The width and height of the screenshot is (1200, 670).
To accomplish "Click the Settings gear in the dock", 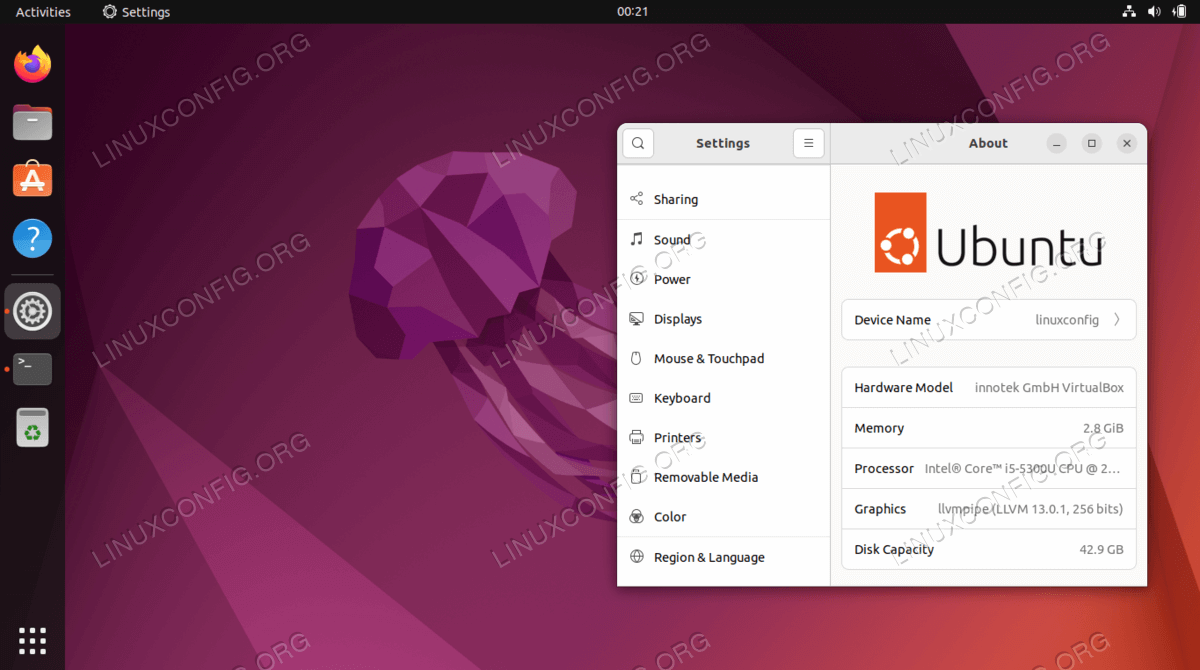I will pos(33,311).
